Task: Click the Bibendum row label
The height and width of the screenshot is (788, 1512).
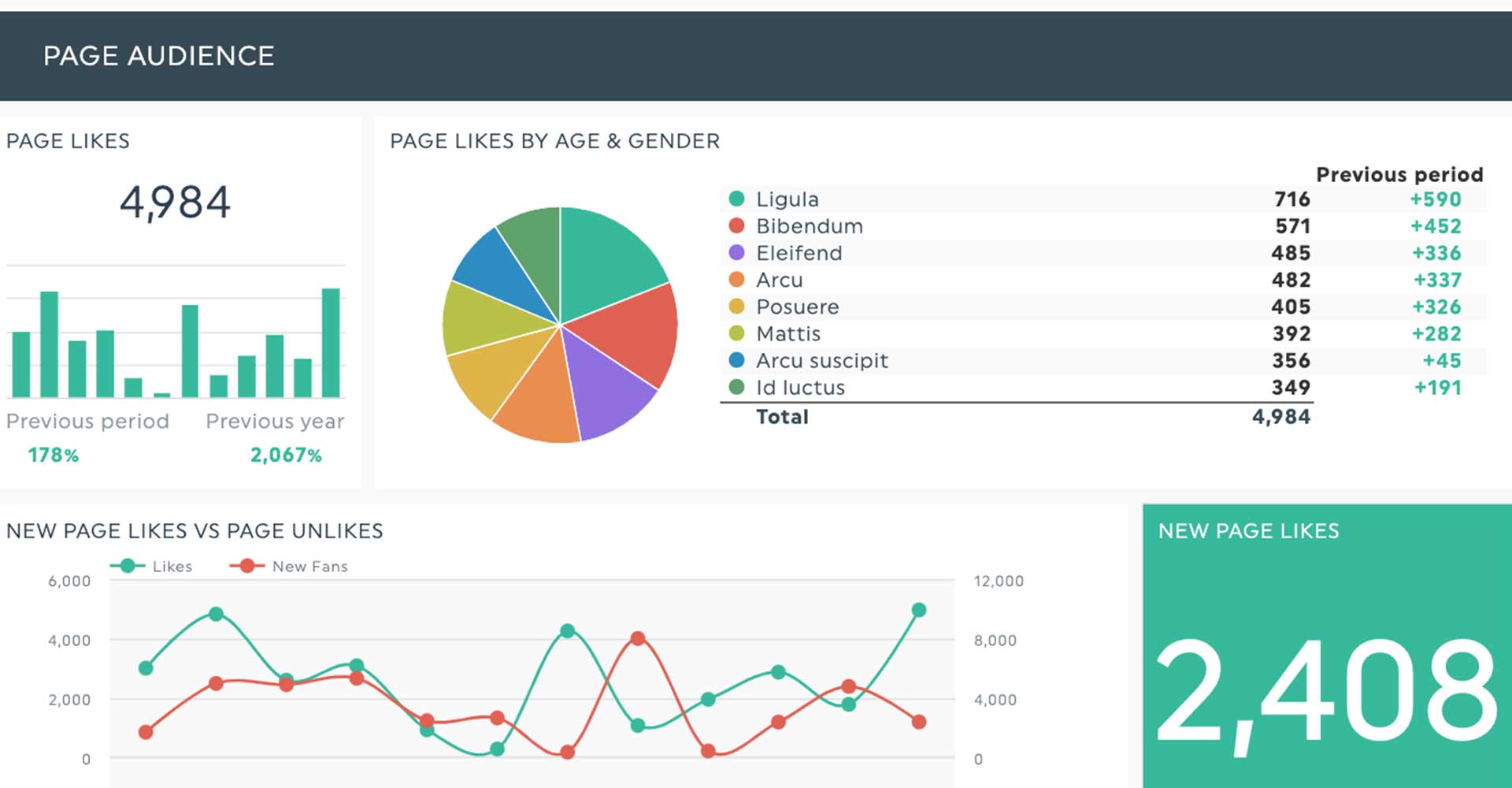Action: pos(810,226)
